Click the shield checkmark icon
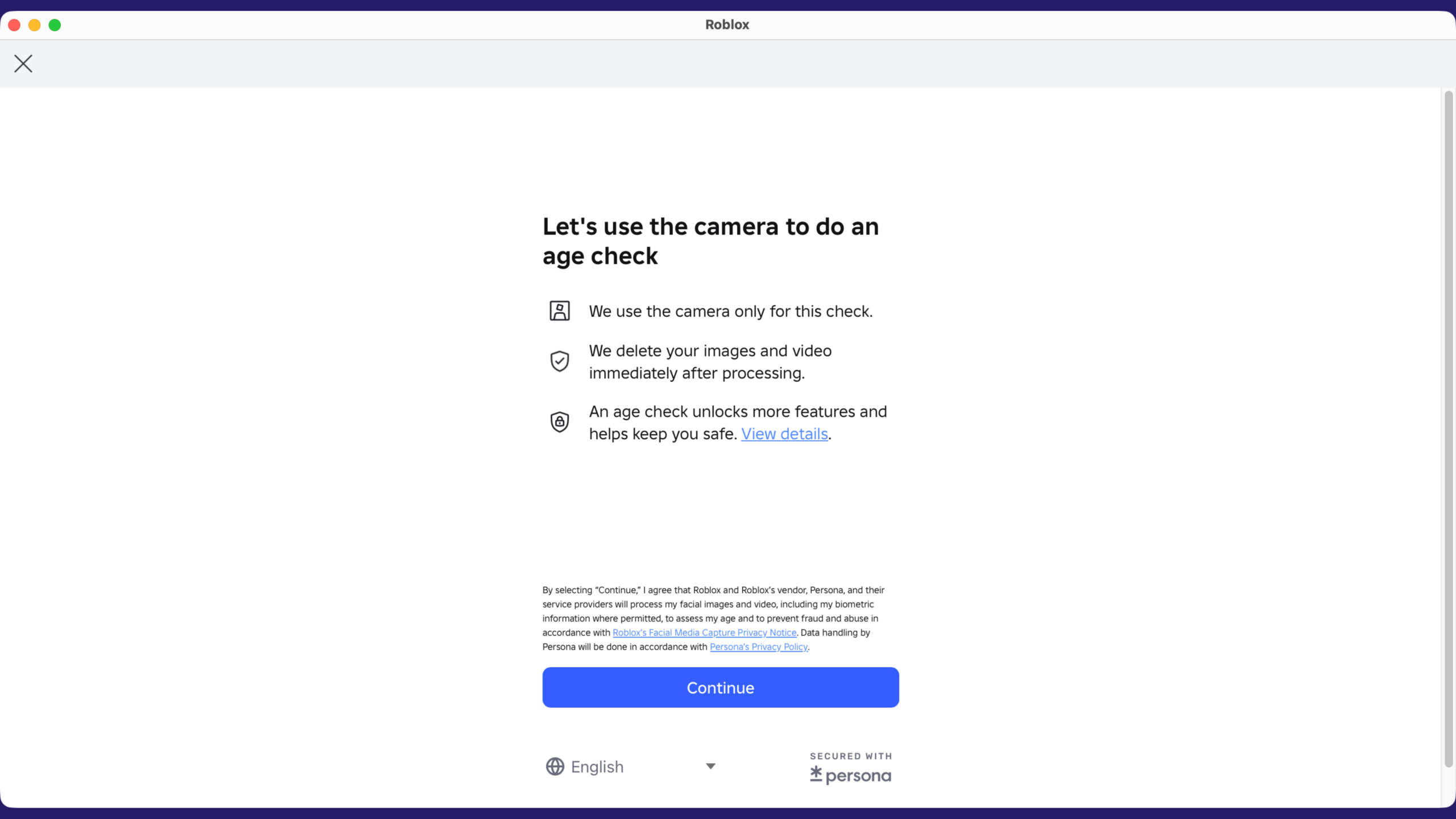Viewport: 1456px width, 819px height. tap(559, 361)
